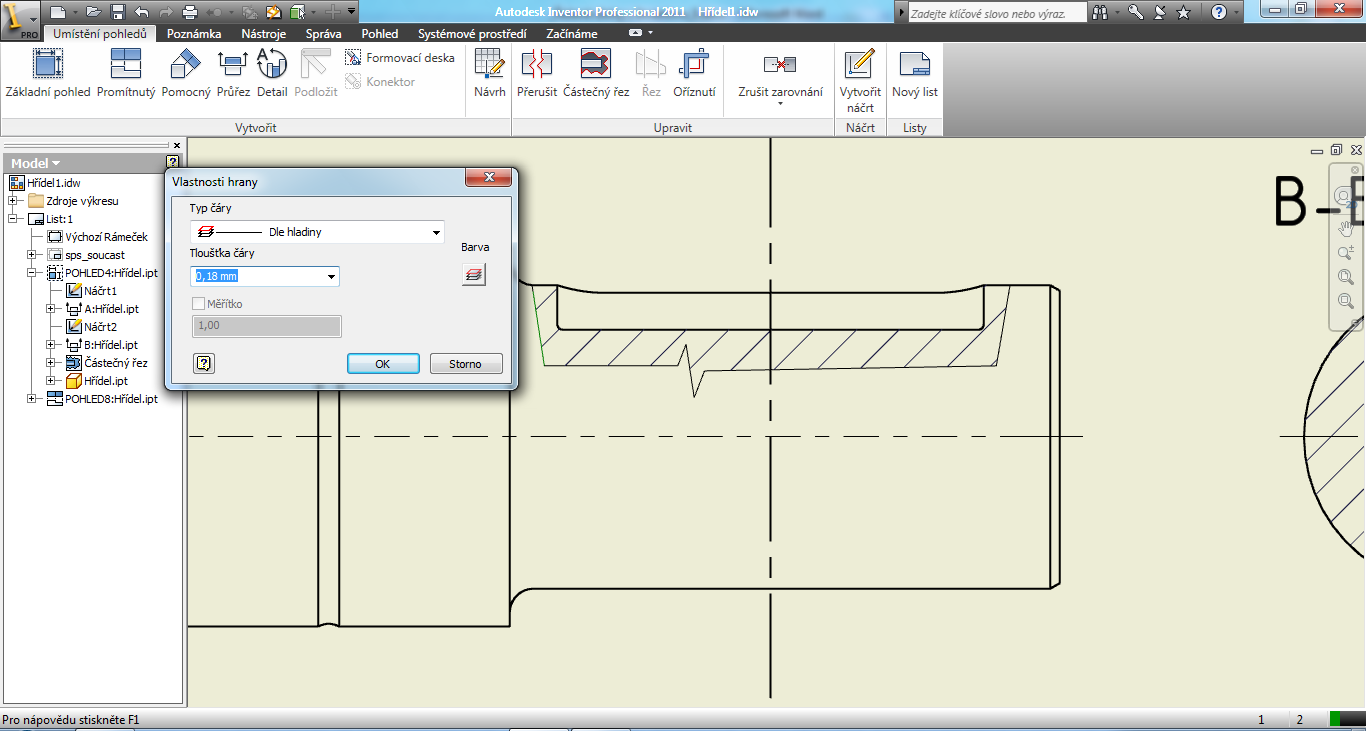Click the Undo arrow icon
This screenshot has height=731, width=1366.
[x=141, y=12]
